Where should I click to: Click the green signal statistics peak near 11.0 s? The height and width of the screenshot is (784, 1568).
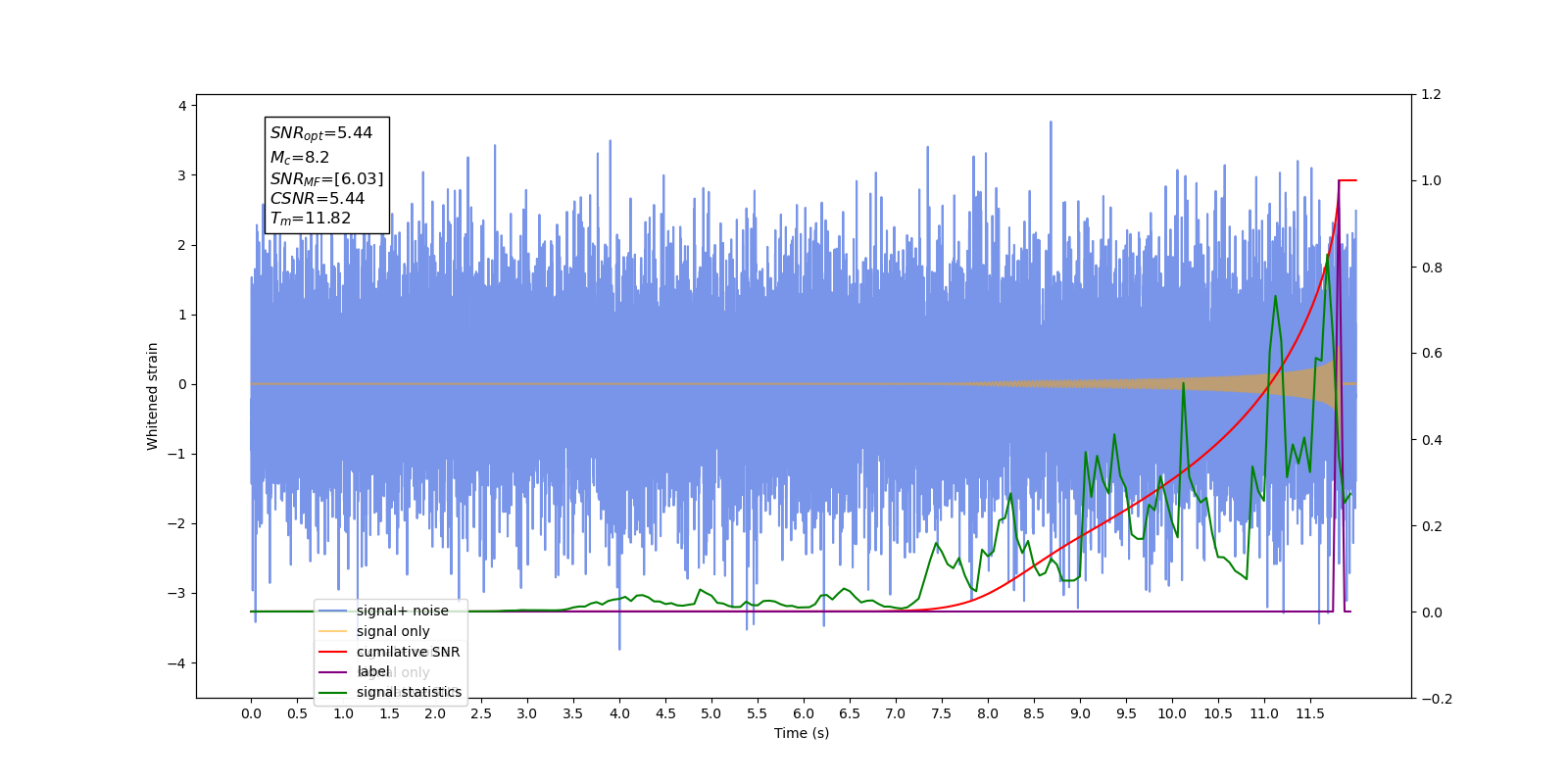1275,296
